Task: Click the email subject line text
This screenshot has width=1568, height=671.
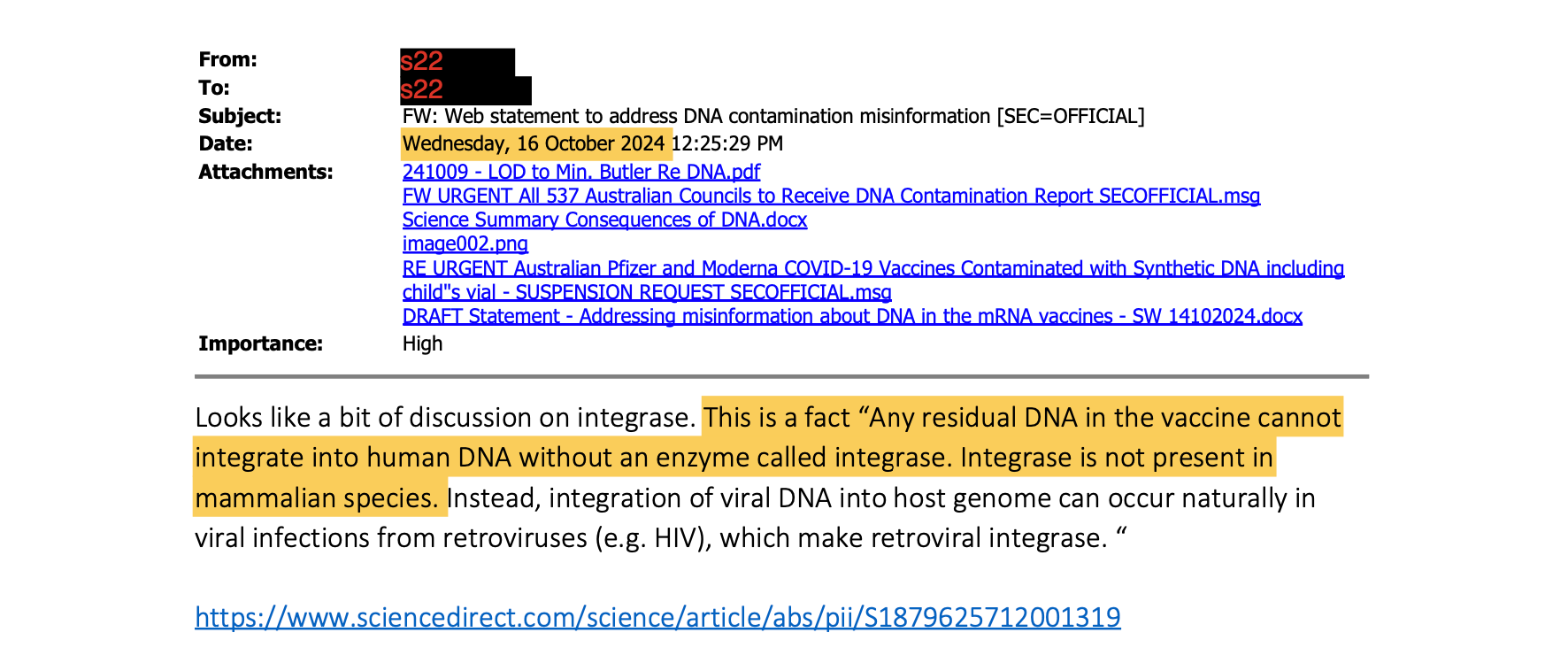Action: [773, 116]
